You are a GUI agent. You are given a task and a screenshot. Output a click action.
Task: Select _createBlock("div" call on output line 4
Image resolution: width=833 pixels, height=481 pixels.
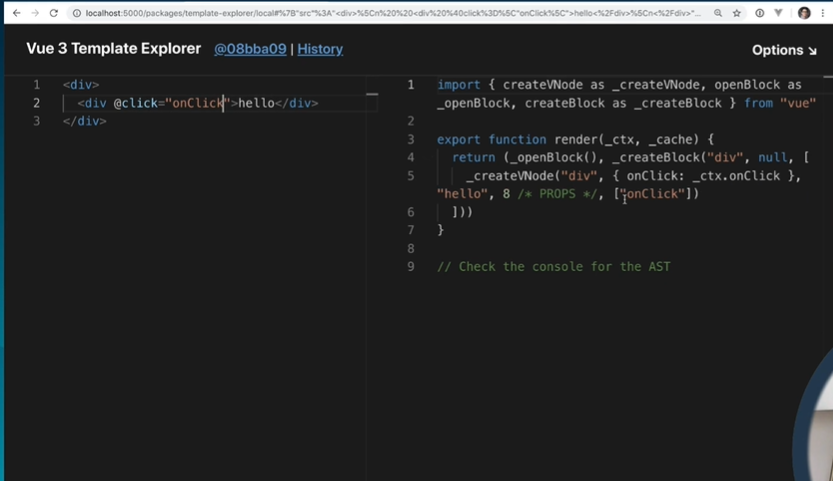point(677,157)
